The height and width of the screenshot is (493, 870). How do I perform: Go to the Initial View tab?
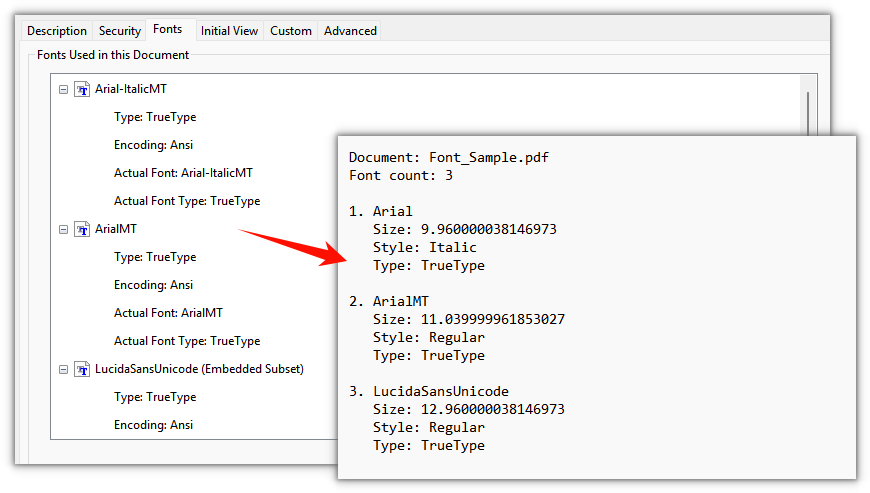(x=229, y=31)
